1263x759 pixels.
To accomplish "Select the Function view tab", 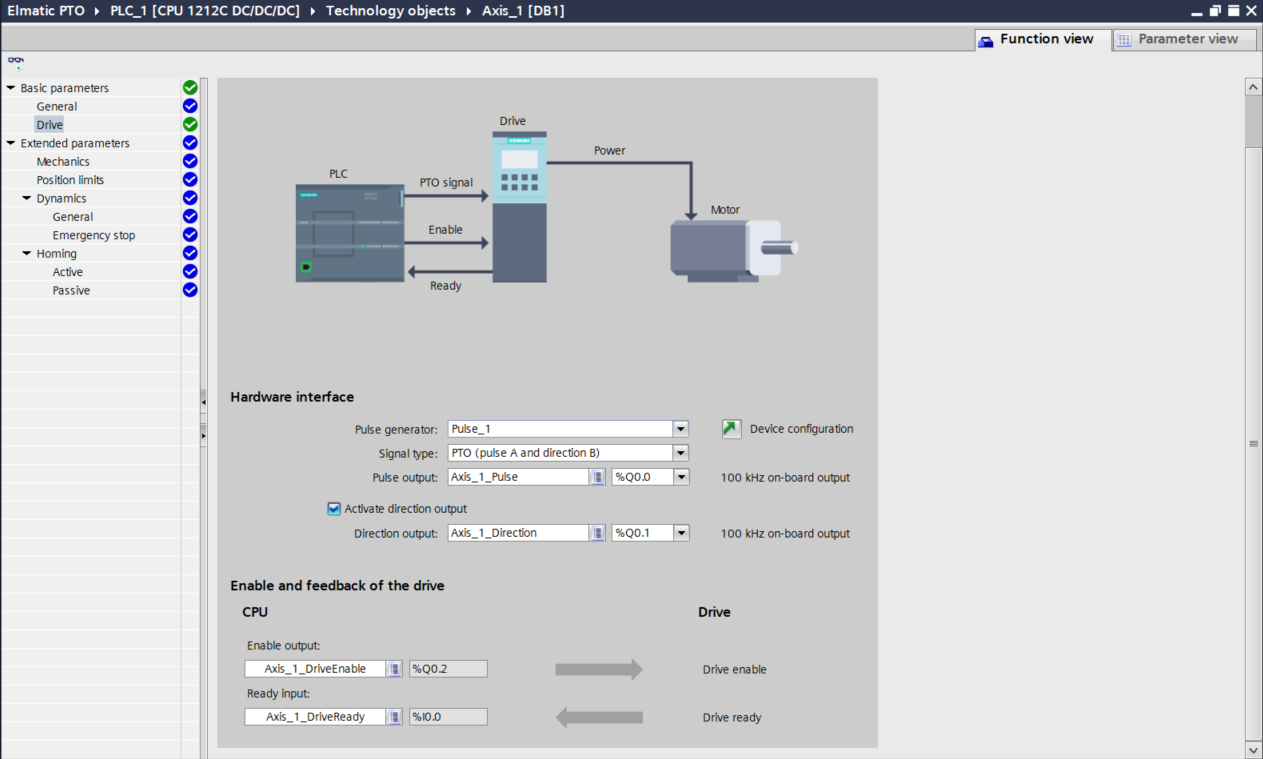I will point(1042,39).
